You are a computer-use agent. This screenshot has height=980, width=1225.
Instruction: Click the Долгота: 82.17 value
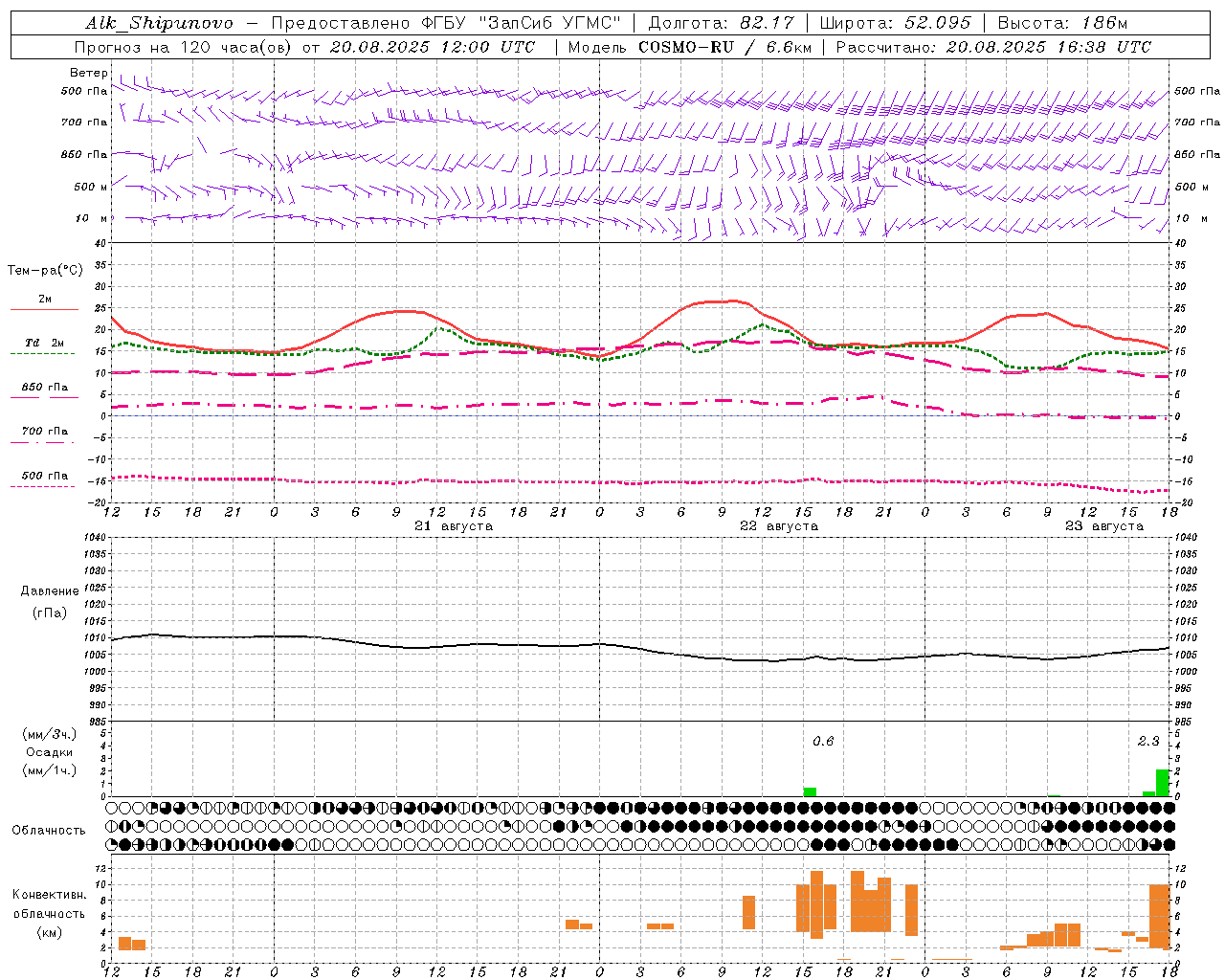pos(722,23)
